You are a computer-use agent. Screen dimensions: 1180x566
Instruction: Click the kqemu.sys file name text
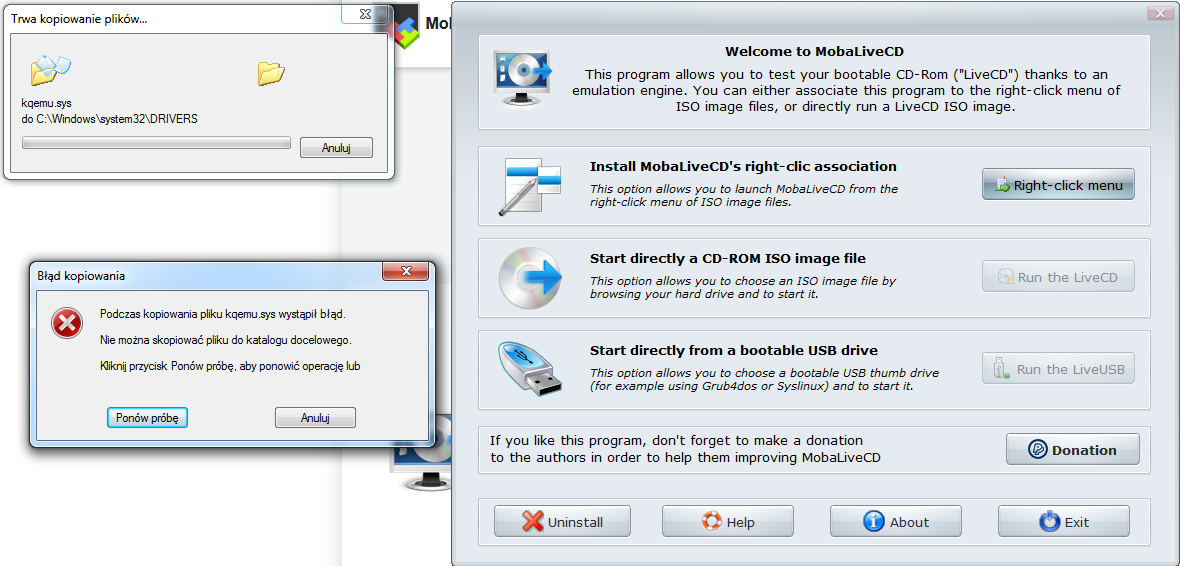[x=47, y=103]
